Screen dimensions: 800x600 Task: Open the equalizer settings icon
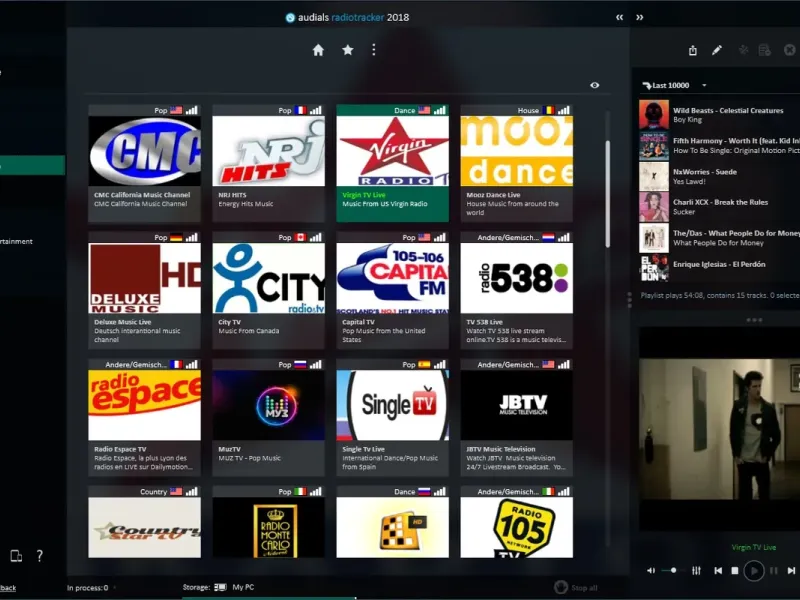(696, 570)
